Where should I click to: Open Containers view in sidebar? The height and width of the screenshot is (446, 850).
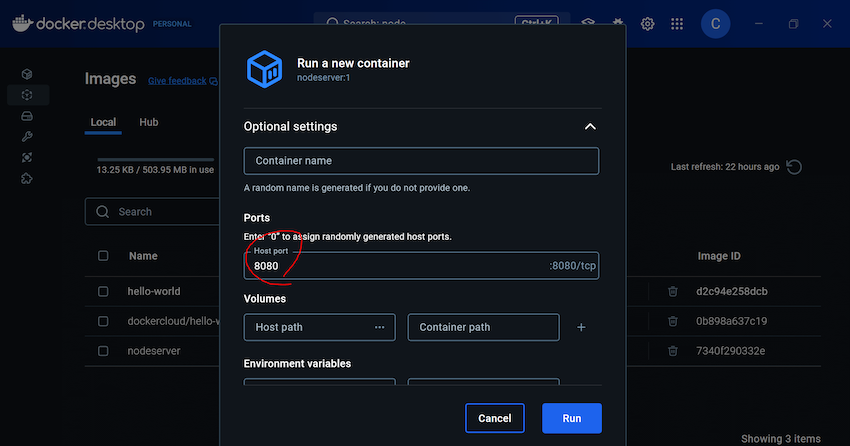point(27,74)
